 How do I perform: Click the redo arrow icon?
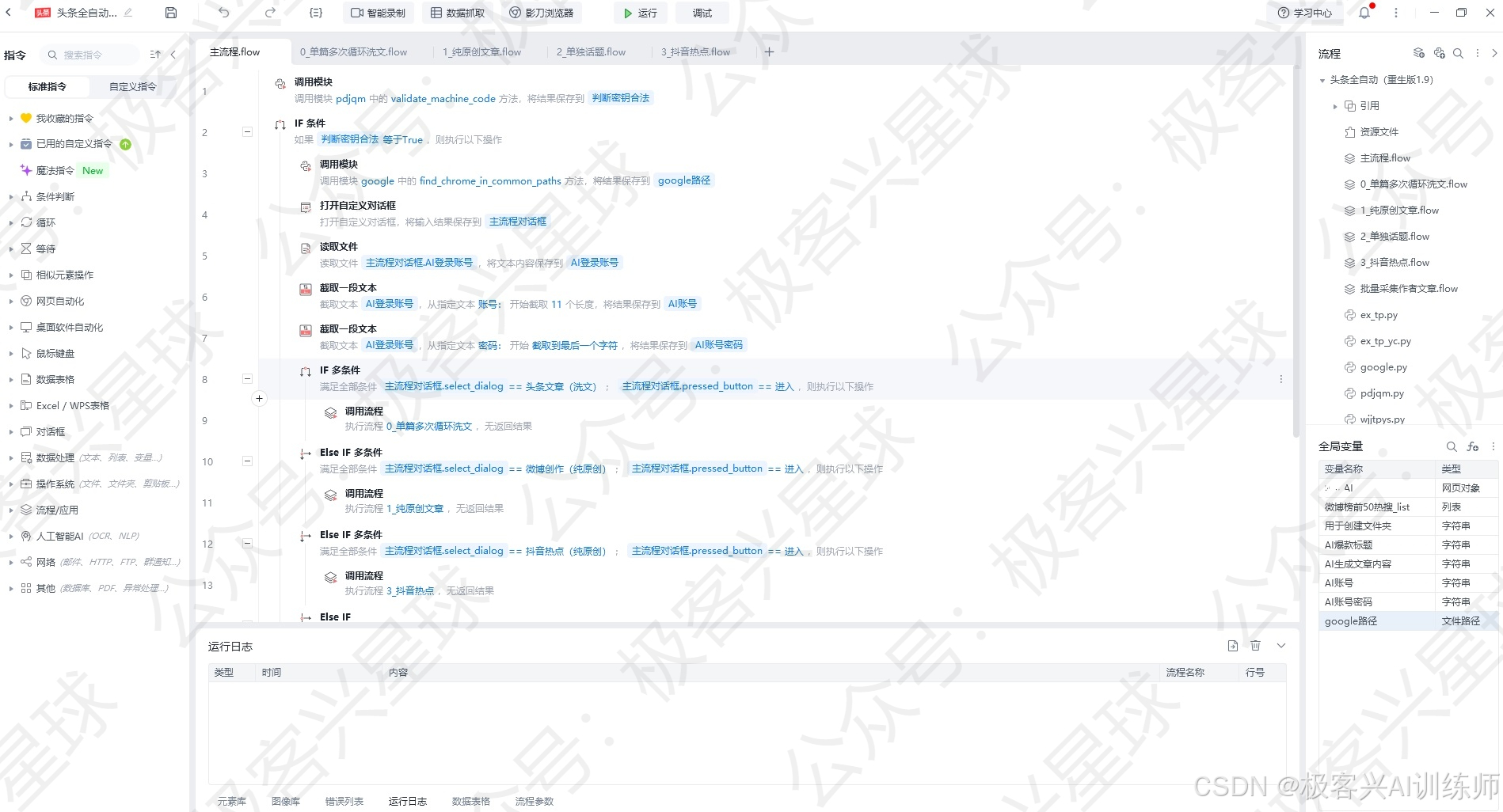(270, 13)
